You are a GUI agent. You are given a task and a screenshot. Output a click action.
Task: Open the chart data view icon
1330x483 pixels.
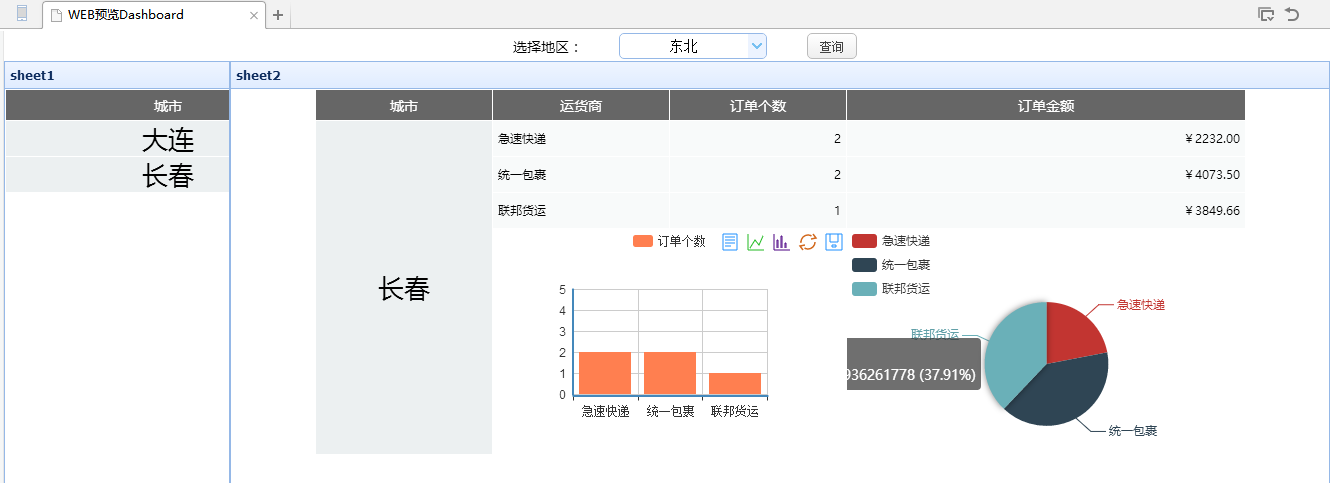(x=730, y=242)
